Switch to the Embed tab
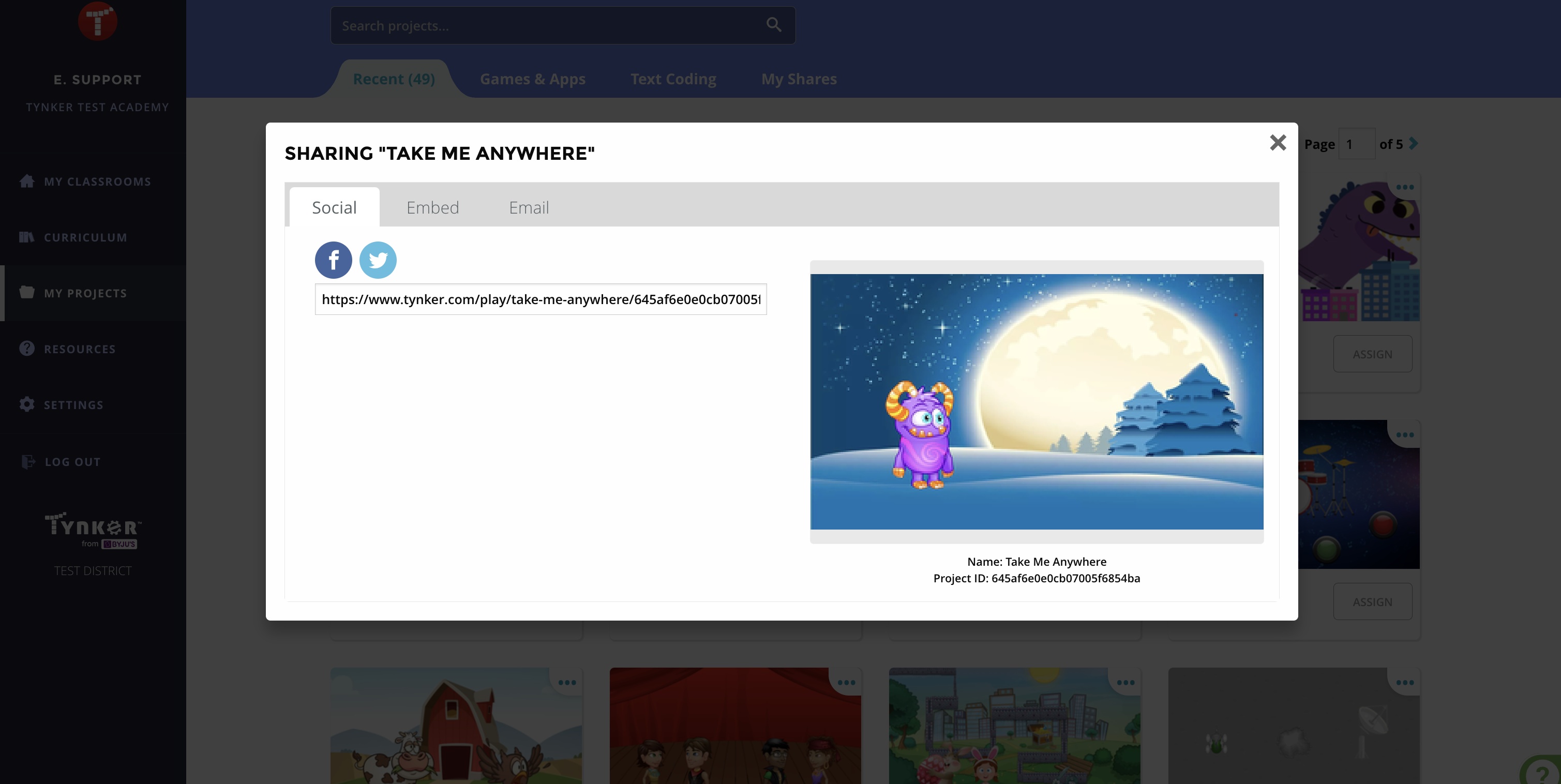Screen dimensions: 1561x784 pos(433,207)
